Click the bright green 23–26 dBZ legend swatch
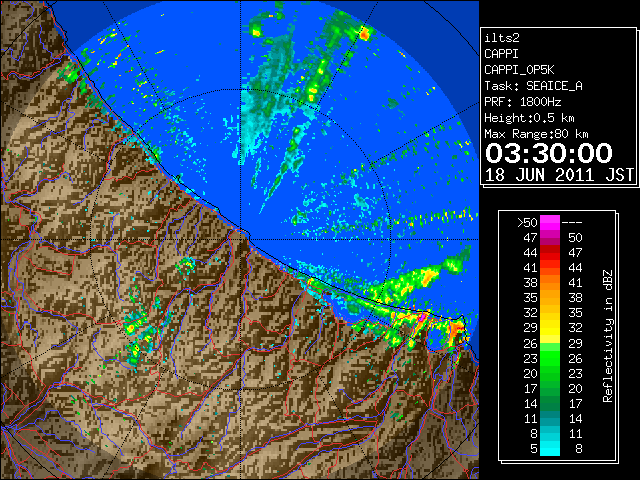Viewport: 640px width, 480px height. pyautogui.click(x=550, y=358)
